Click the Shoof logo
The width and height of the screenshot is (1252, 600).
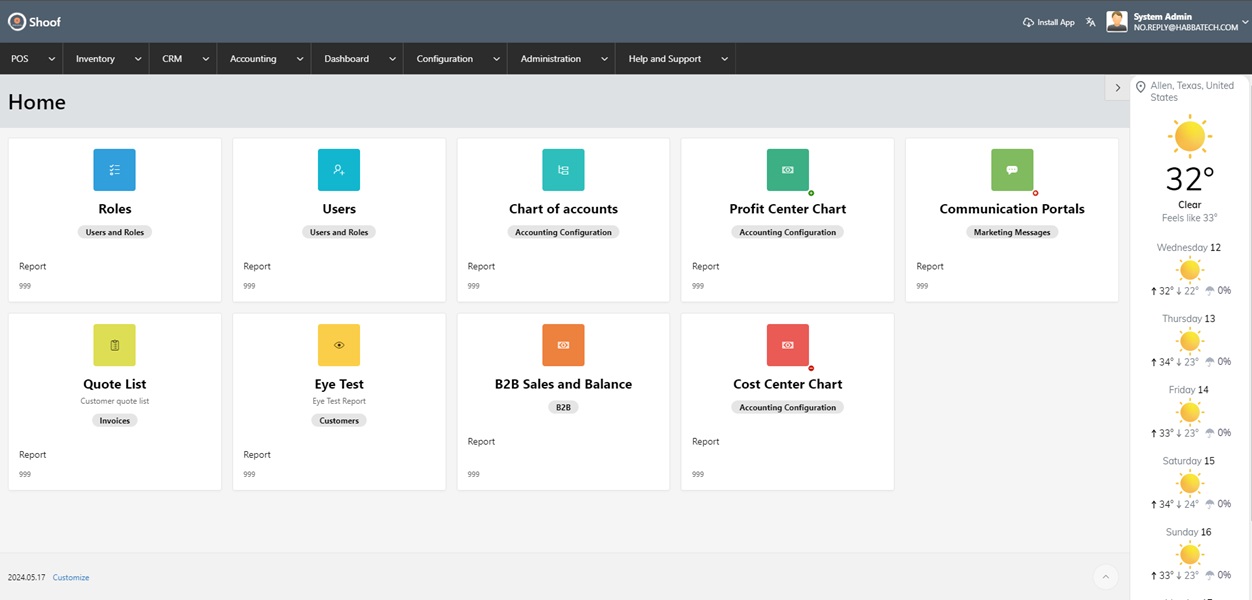point(35,22)
